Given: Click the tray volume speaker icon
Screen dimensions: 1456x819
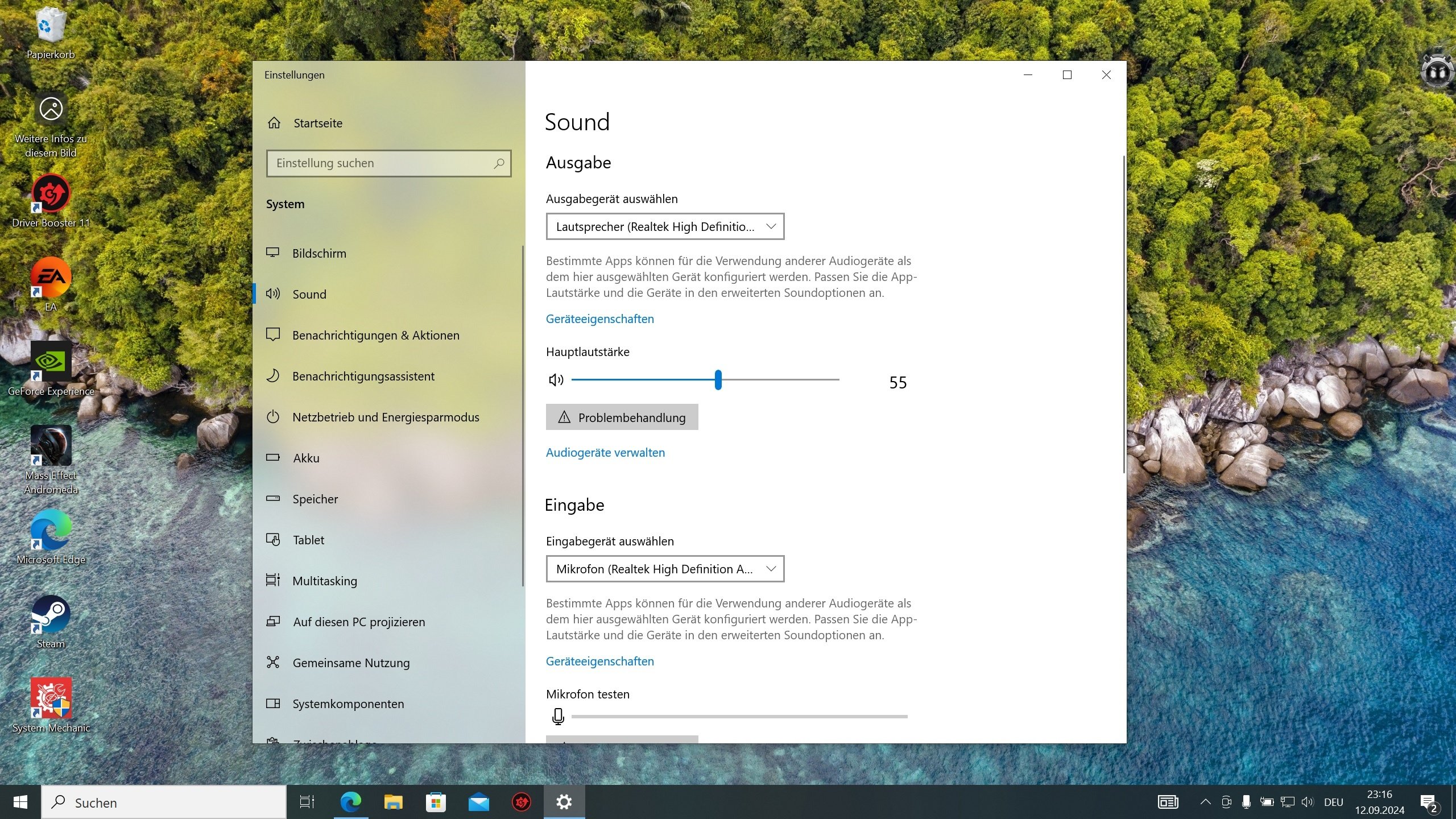Looking at the screenshot, I should pyautogui.click(x=1308, y=803).
